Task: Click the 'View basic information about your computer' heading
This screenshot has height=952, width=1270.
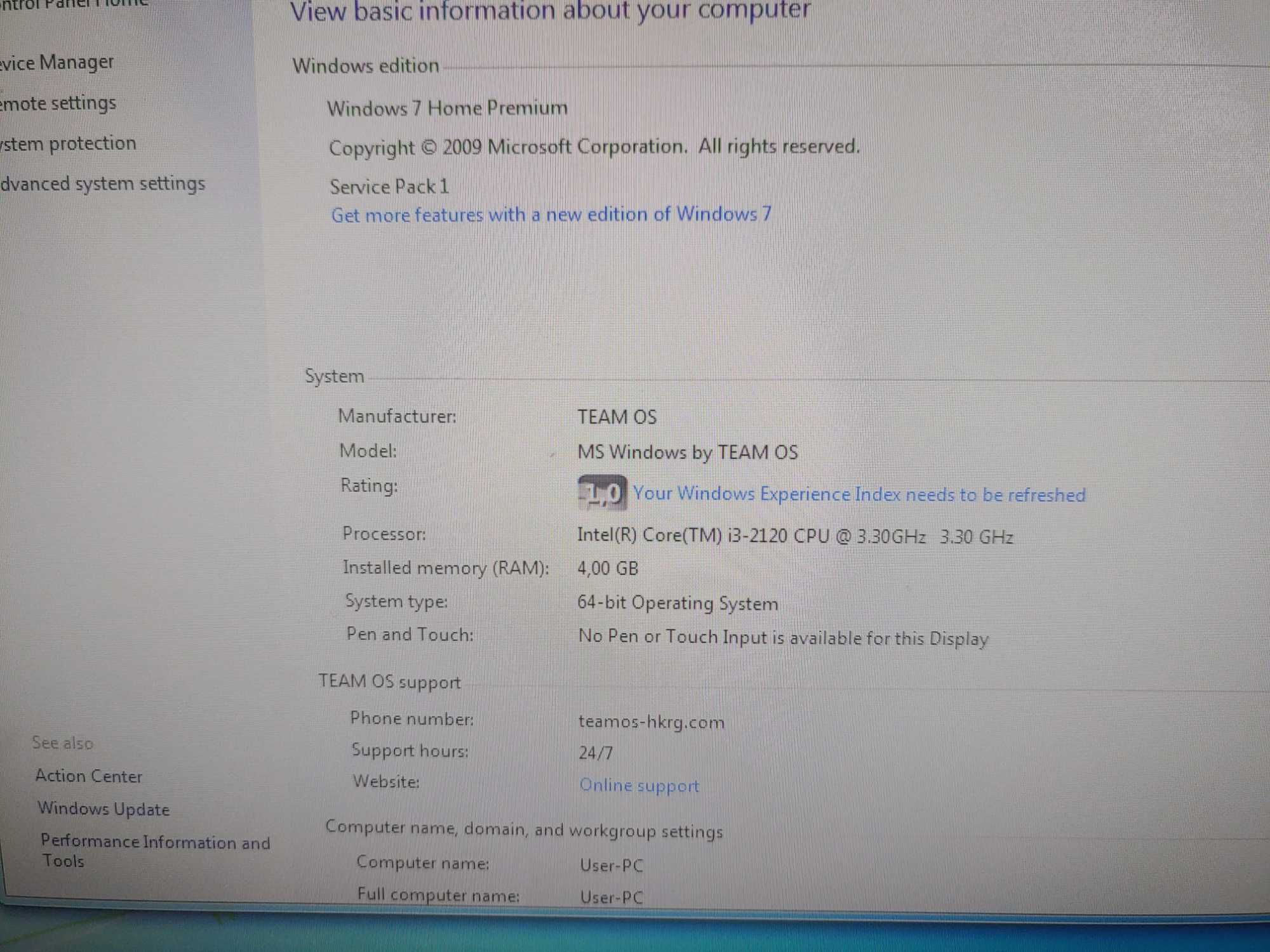Action: pyautogui.click(x=551, y=11)
